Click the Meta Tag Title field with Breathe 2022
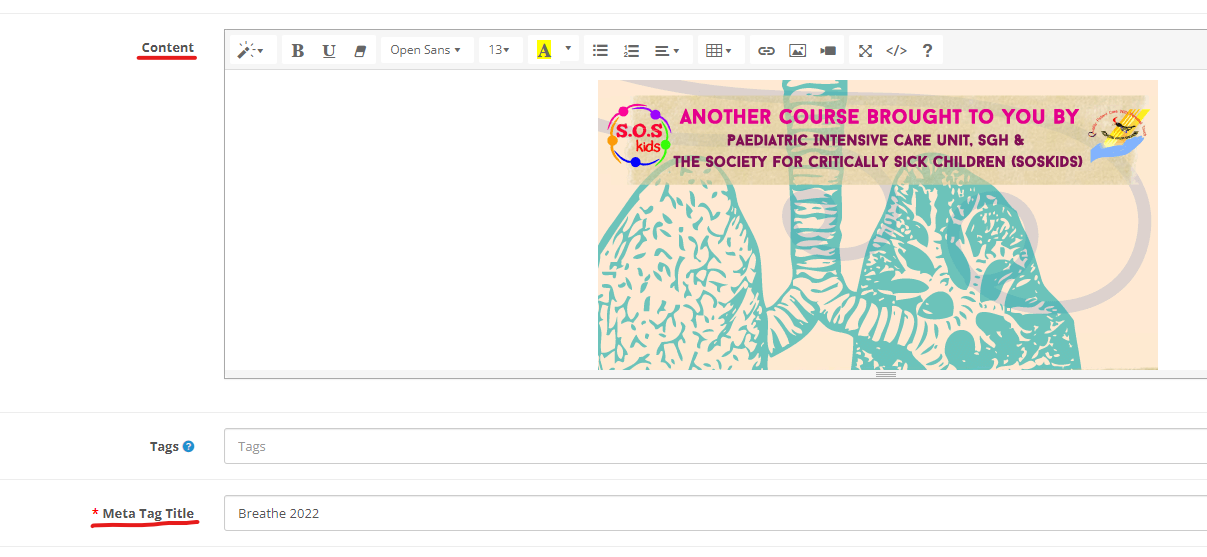The image size is (1207, 557). [715, 513]
